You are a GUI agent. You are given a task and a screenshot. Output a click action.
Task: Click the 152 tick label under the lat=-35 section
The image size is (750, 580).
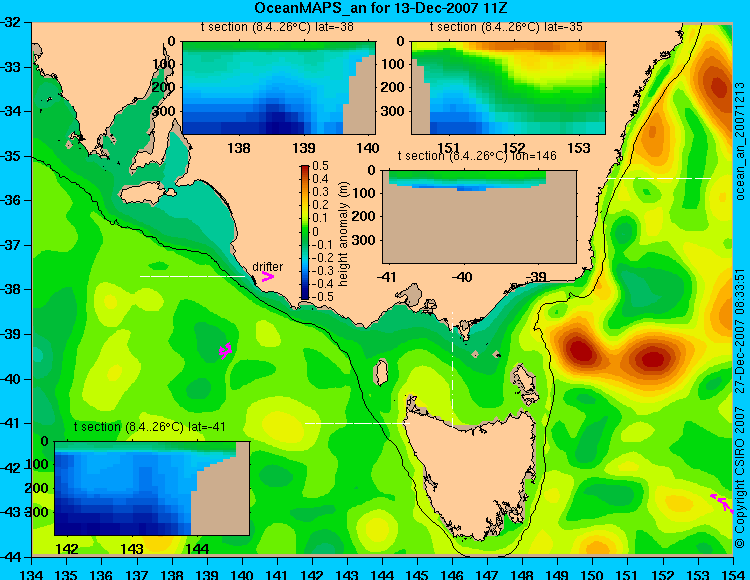(x=514, y=148)
